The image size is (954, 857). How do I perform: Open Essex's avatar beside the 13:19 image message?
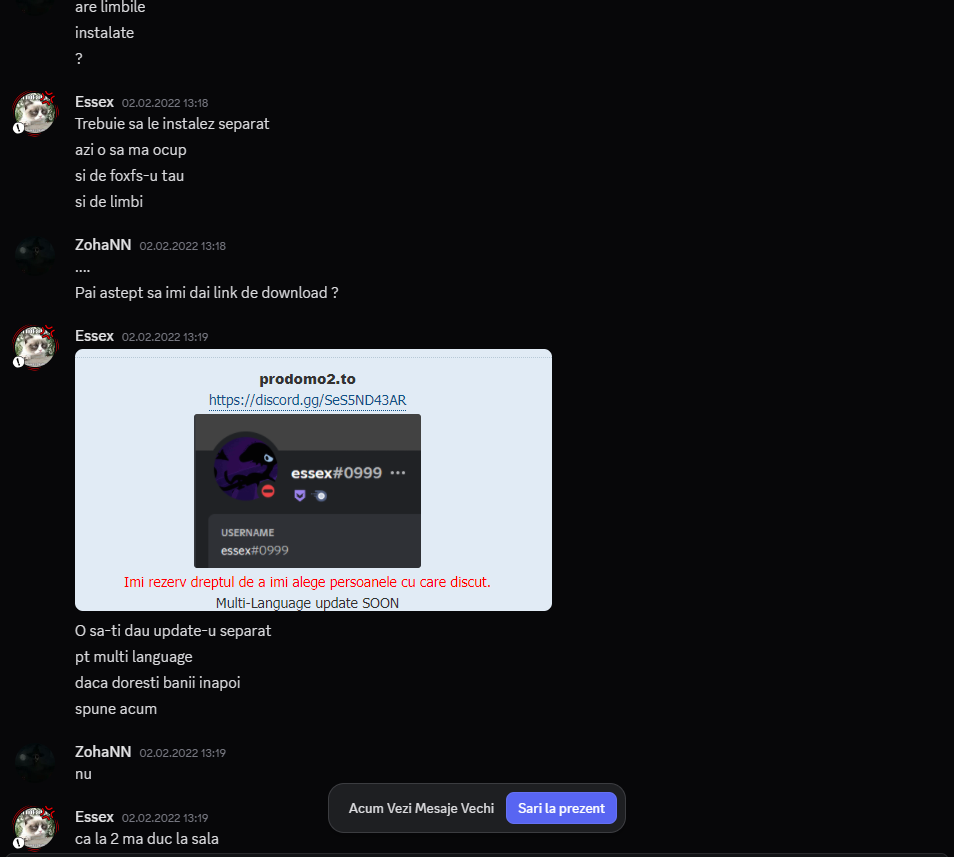coord(35,347)
